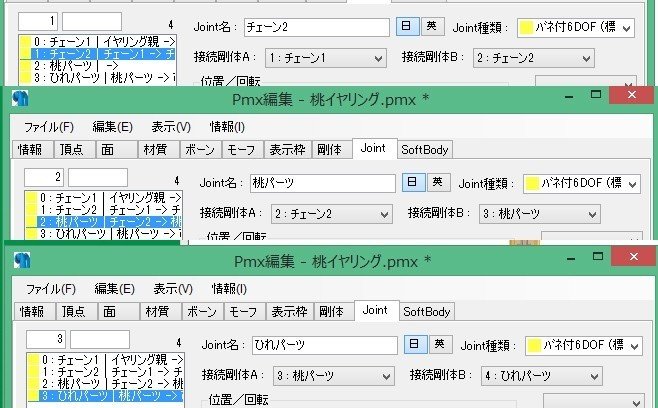Screen dimensions: 658x408
Task: Open Joint種類 dropdown in the 桃パーツ joint window
Action: click(x=581, y=184)
